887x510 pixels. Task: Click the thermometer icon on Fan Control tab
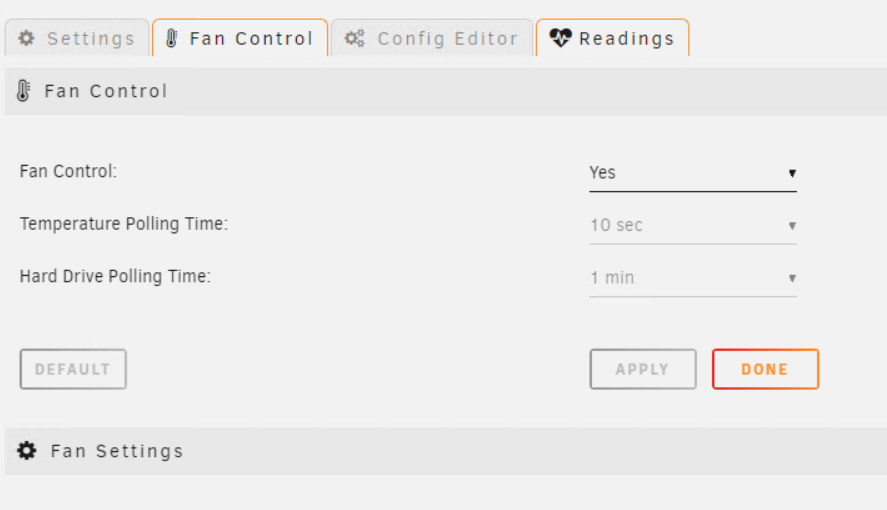[172, 38]
